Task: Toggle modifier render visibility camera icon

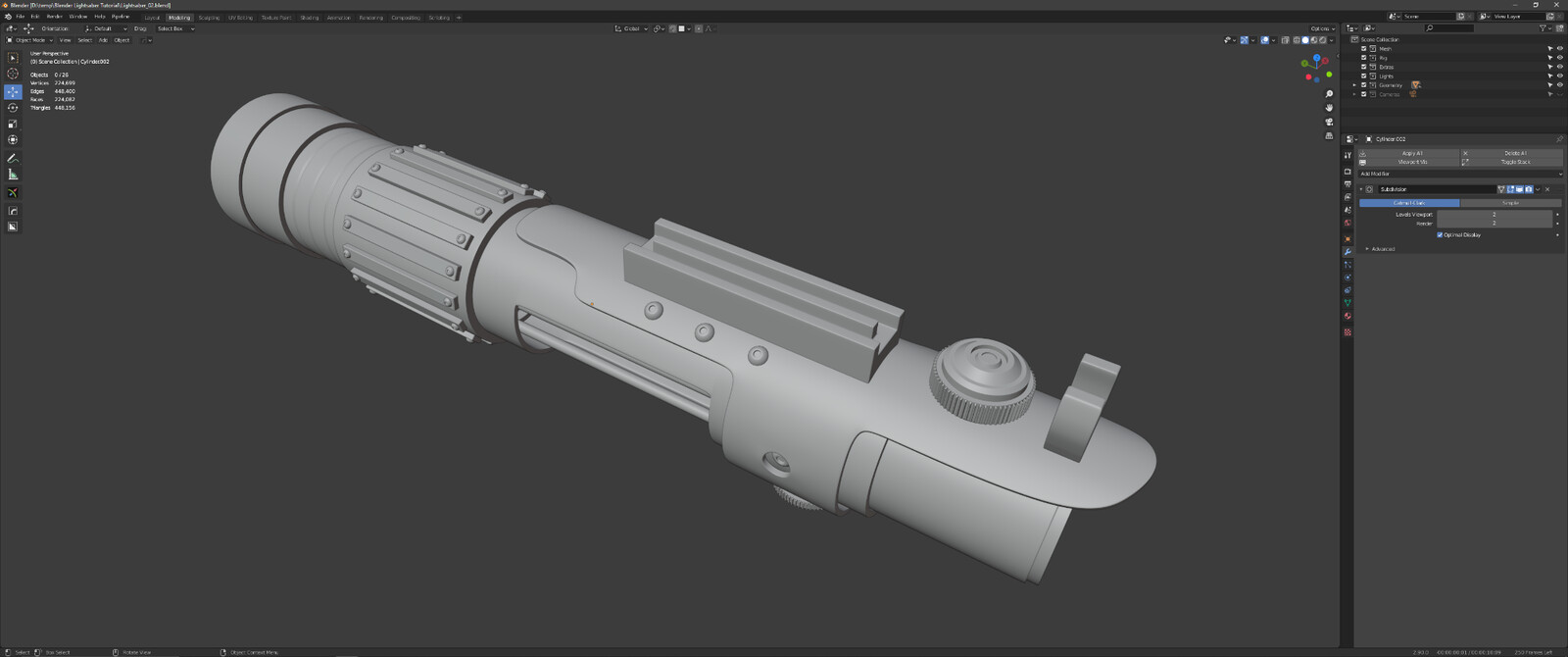Action: pos(1529,189)
